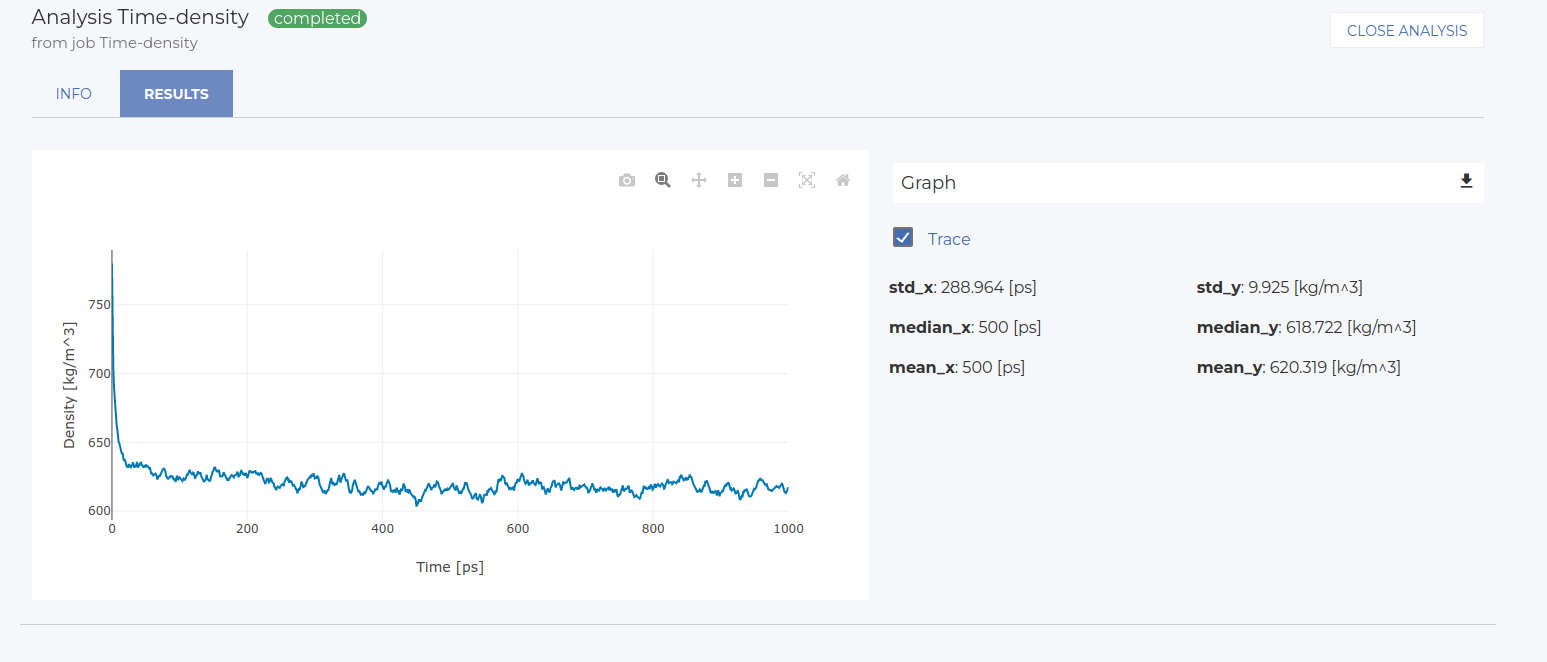
Task: Click the Autoscale icon in chart toolbar
Action: coord(807,180)
